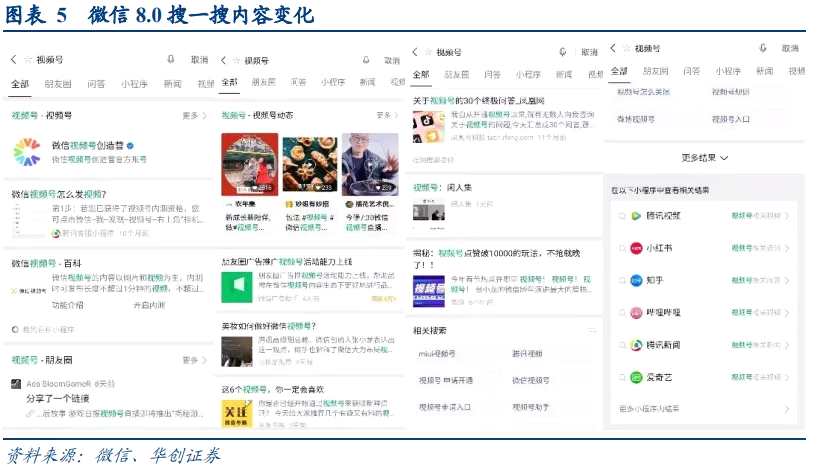Tap microphone icon in the 相关搜索 screen
Image resolution: width=817 pixels, height=470 pixels.
[x=563, y=52]
